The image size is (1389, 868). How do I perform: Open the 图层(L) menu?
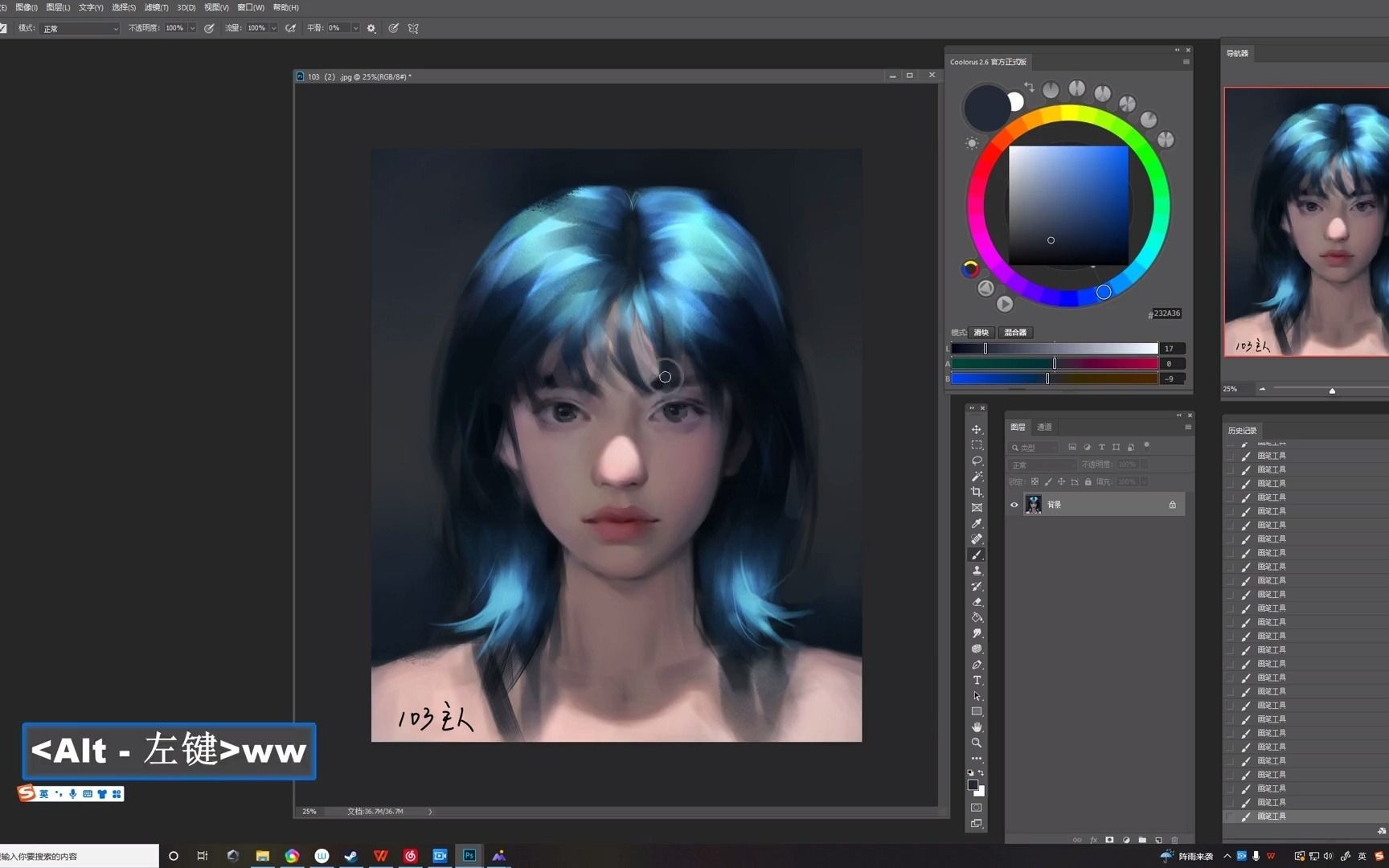pos(58,7)
